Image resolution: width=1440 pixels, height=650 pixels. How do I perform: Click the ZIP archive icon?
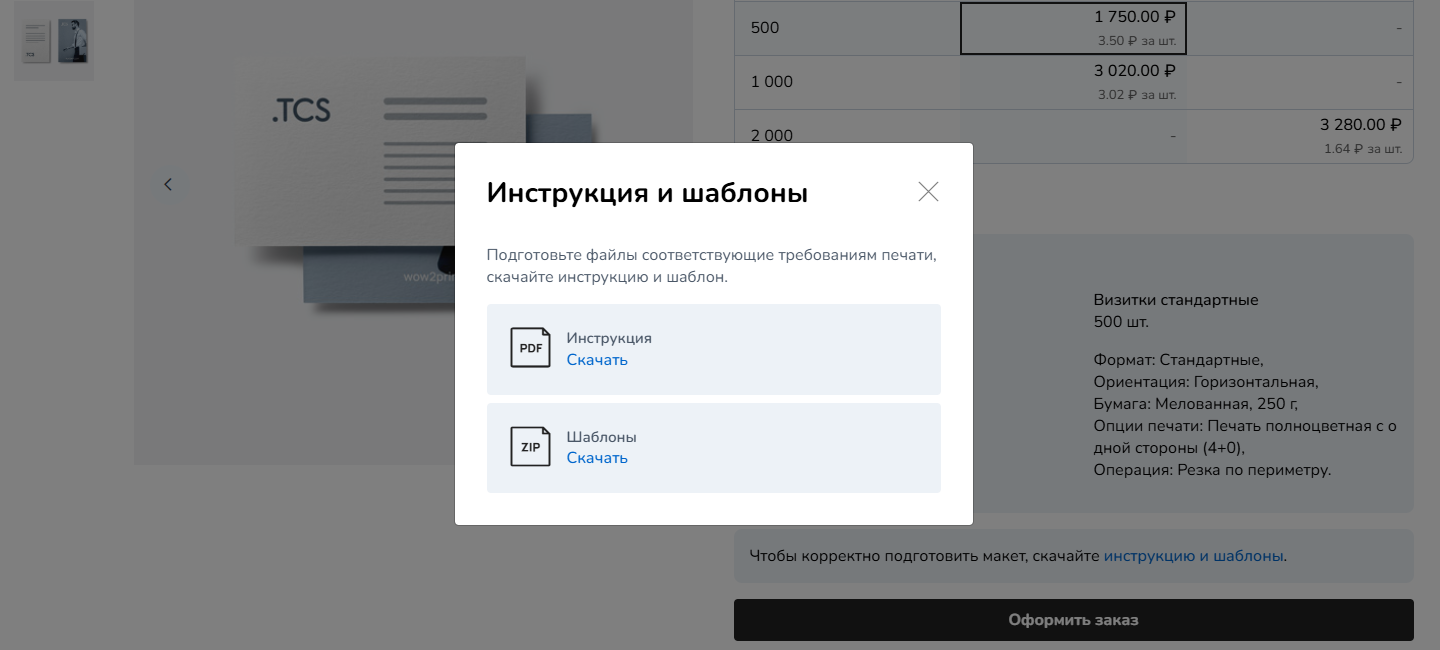click(x=530, y=447)
